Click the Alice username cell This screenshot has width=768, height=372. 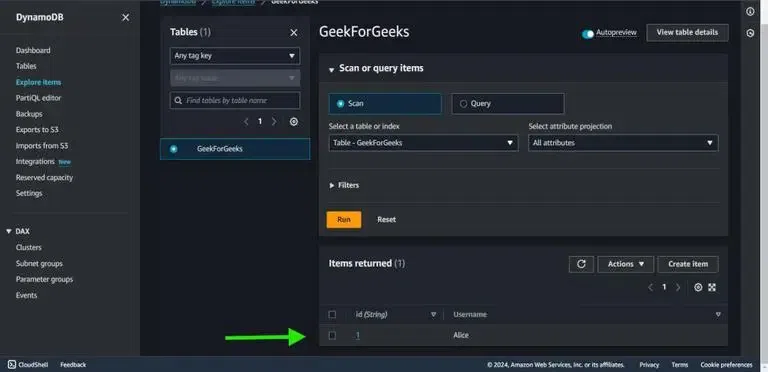tap(461, 335)
